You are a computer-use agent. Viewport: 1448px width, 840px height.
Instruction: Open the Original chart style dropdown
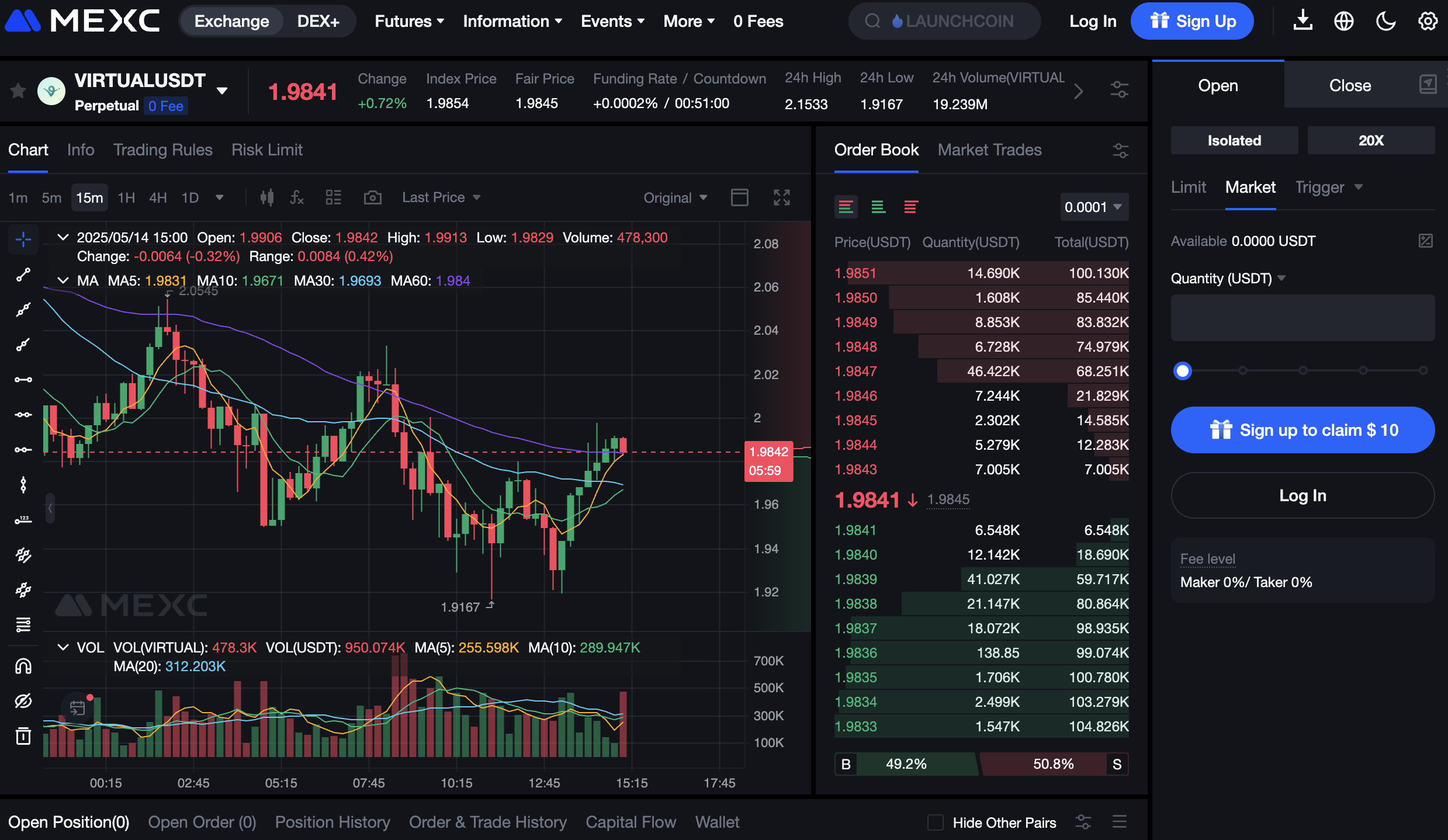pyautogui.click(x=675, y=197)
